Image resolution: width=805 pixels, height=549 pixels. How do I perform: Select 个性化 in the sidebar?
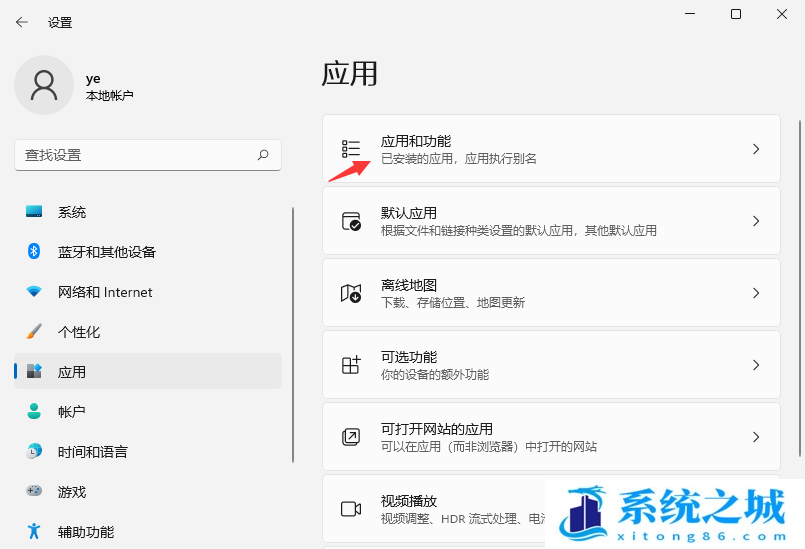[148, 331]
